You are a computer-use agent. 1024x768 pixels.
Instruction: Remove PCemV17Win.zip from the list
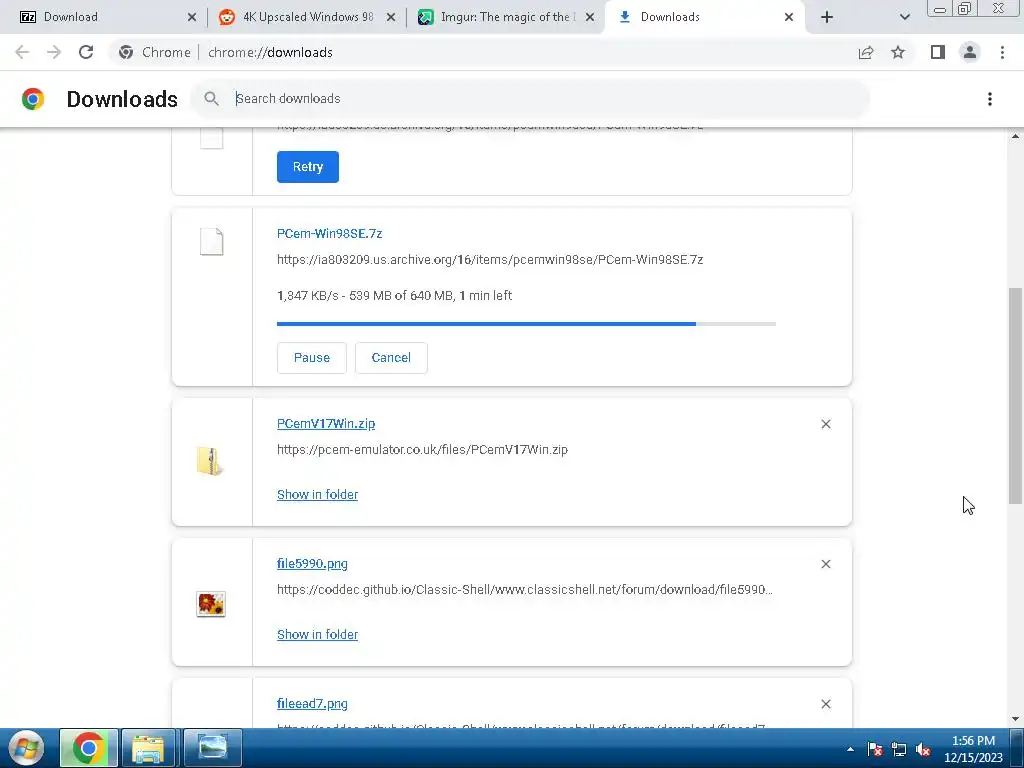825,424
